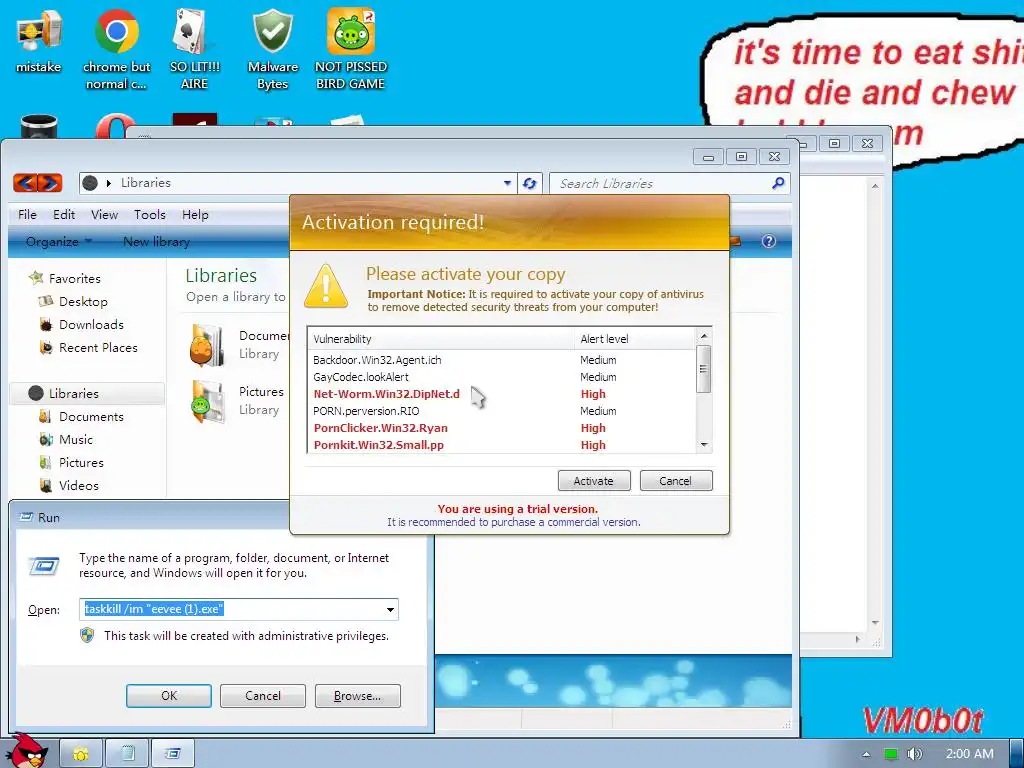
Task: Open the View menu
Action: [x=104, y=214]
